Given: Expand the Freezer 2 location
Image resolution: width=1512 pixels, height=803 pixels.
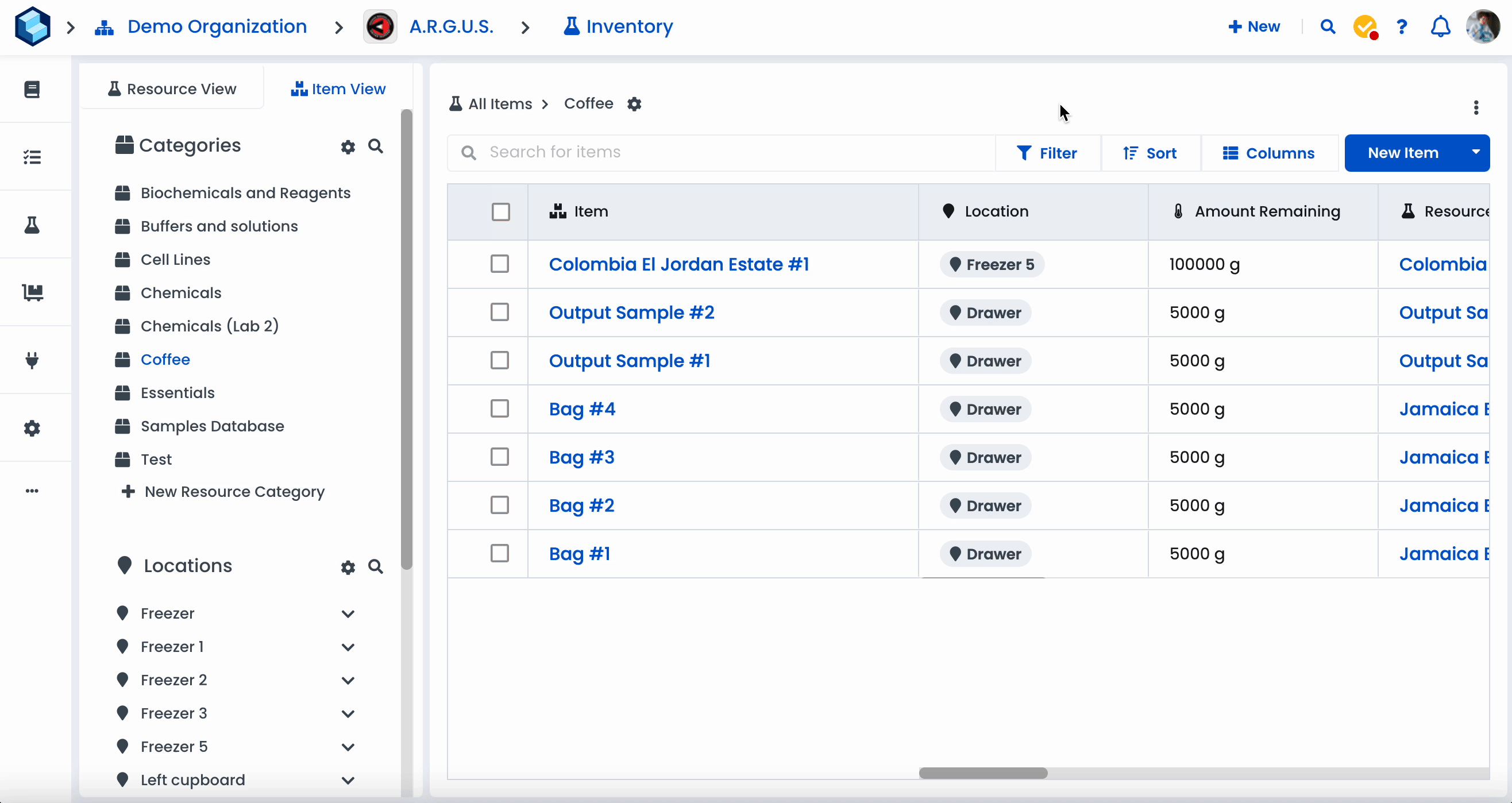Looking at the screenshot, I should (348, 680).
